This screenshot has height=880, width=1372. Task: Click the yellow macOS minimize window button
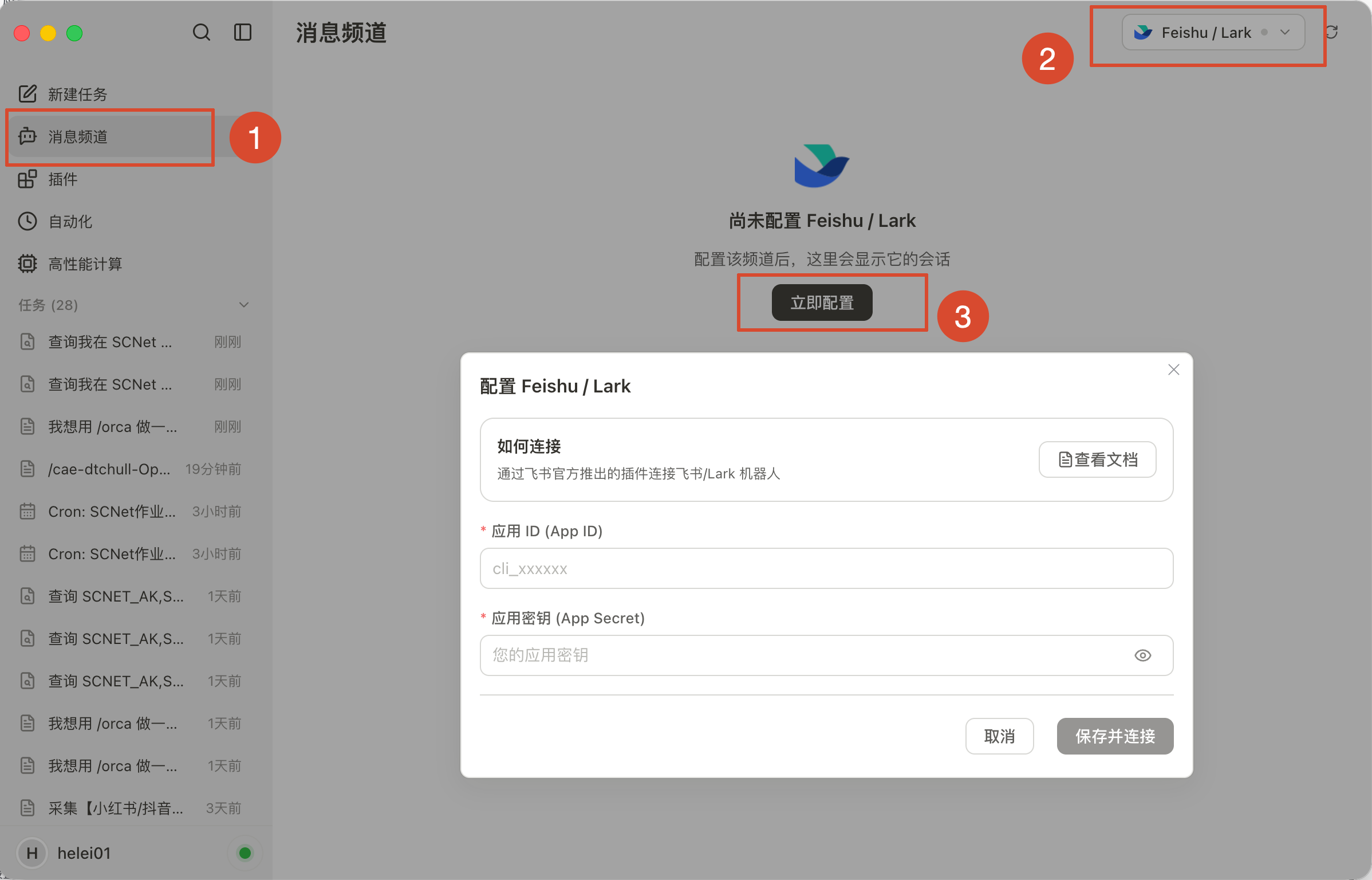[x=48, y=33]
